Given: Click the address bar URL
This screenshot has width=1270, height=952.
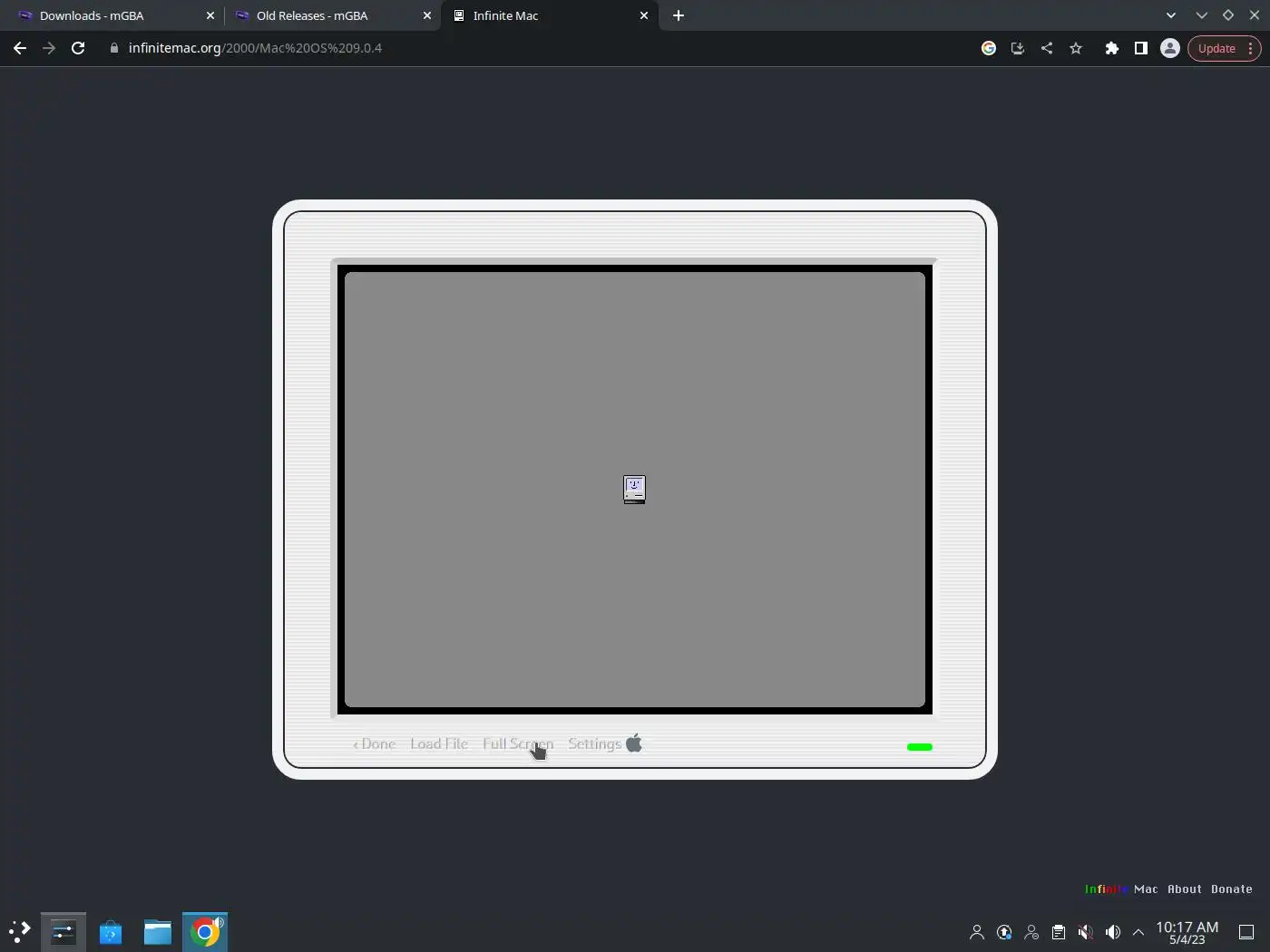Looking at the screenshot, I should (x=255, y=48).
